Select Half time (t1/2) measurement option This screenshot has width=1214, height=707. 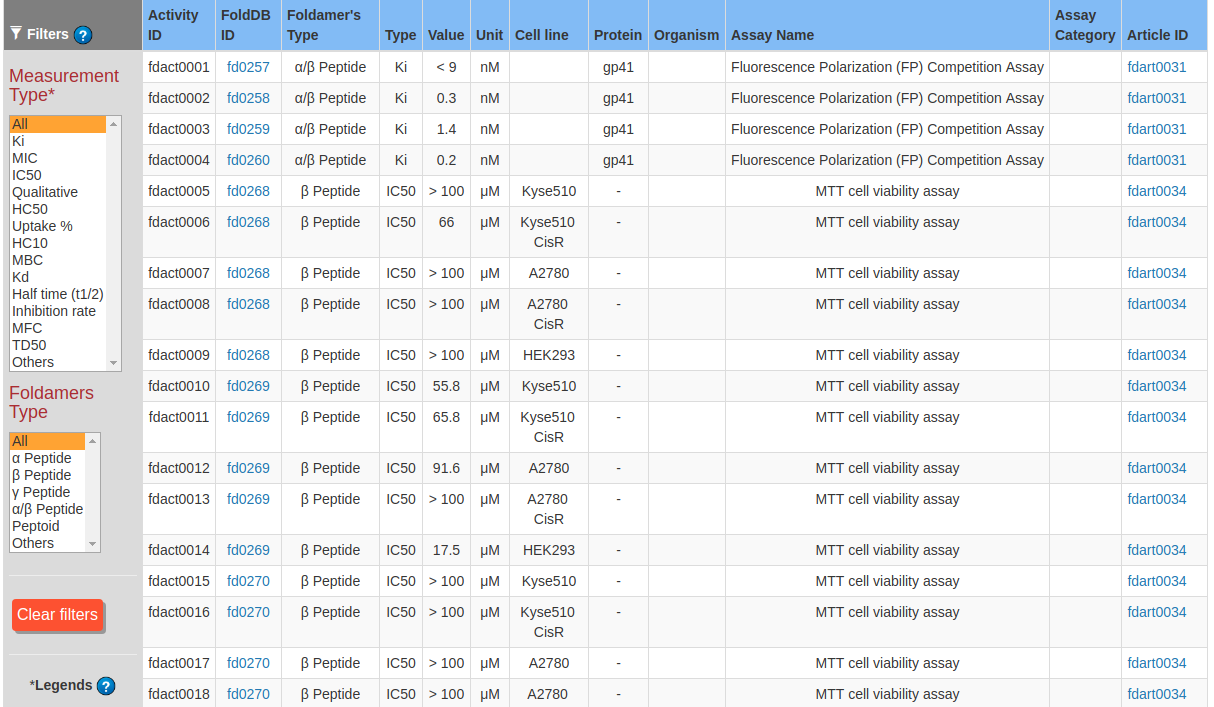coord(57,294)
